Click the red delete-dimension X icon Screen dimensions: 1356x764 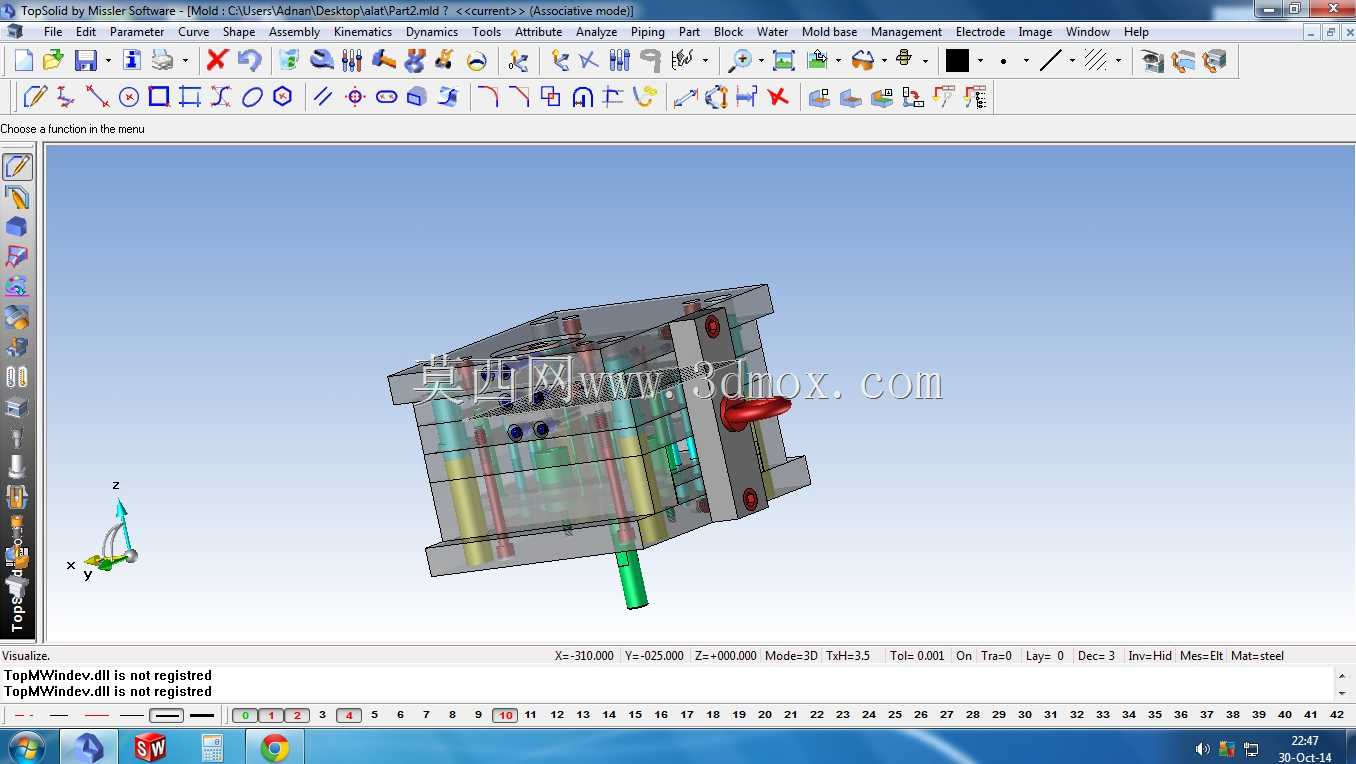(778, 97)
